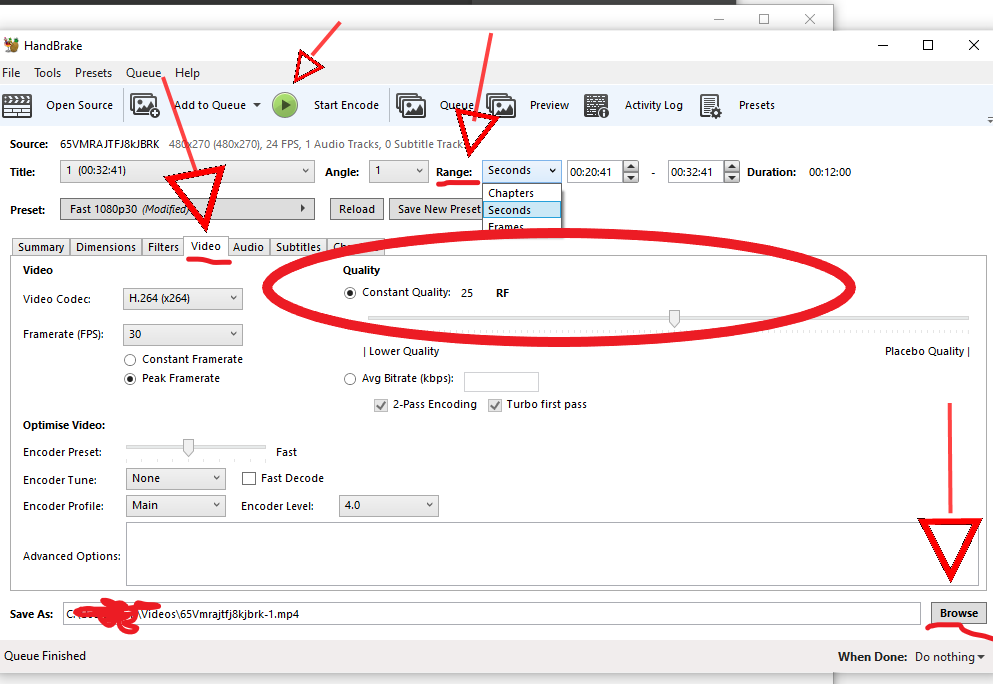Click the Presets document gear icon

[711, 106]
